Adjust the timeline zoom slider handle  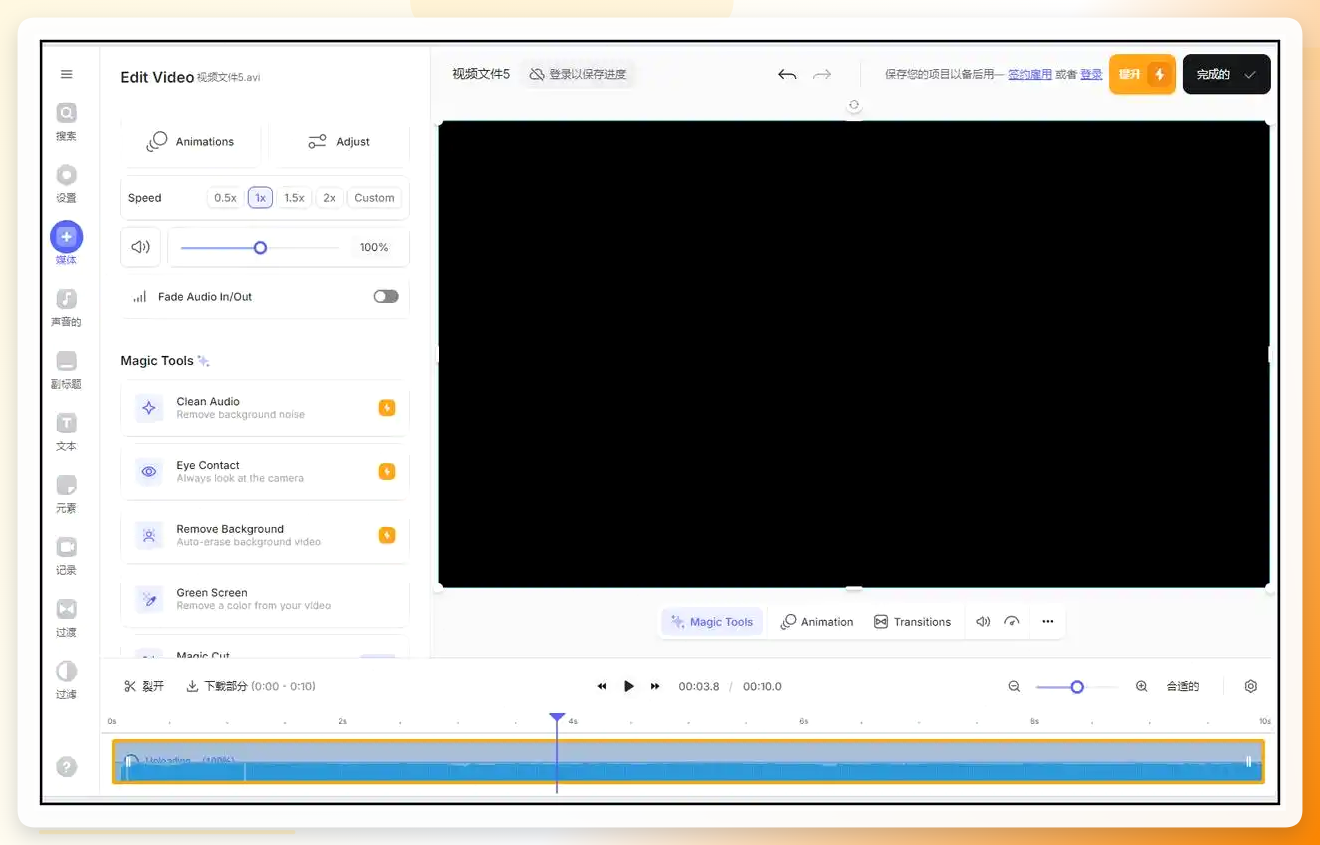tap(1077, 687)
